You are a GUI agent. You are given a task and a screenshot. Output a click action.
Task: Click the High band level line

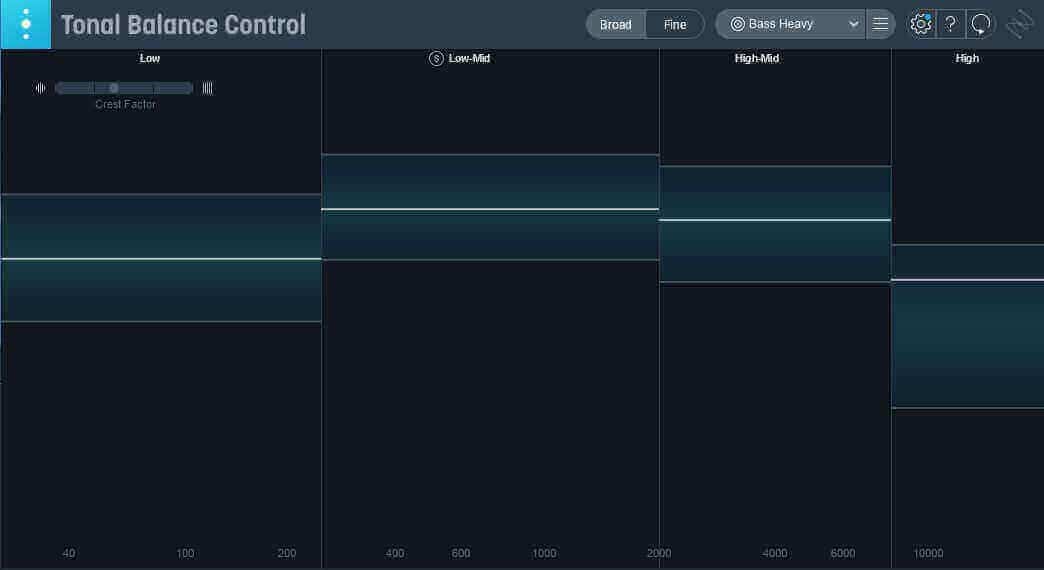(967, 280)
